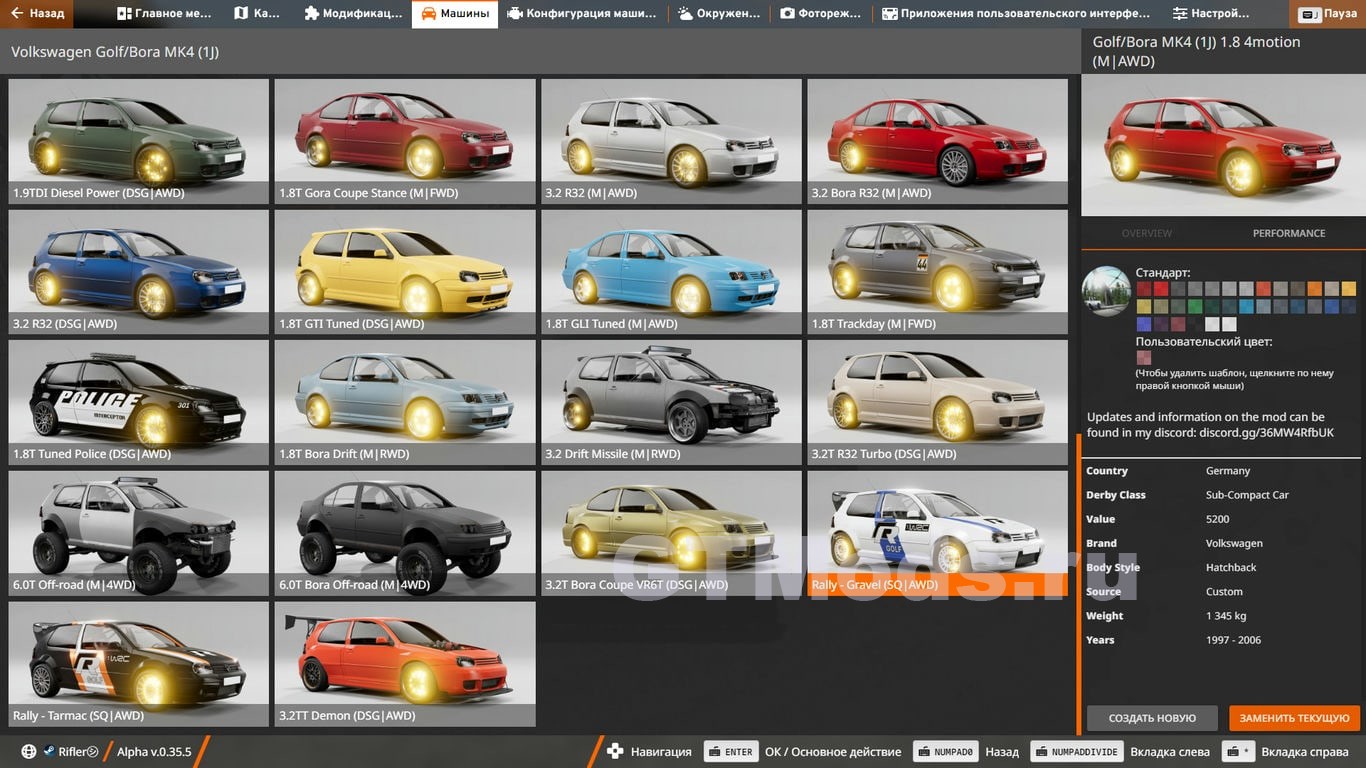Click the Value entry 5200
Viewport: 1366px width, 768px height.
point(1218,519)
